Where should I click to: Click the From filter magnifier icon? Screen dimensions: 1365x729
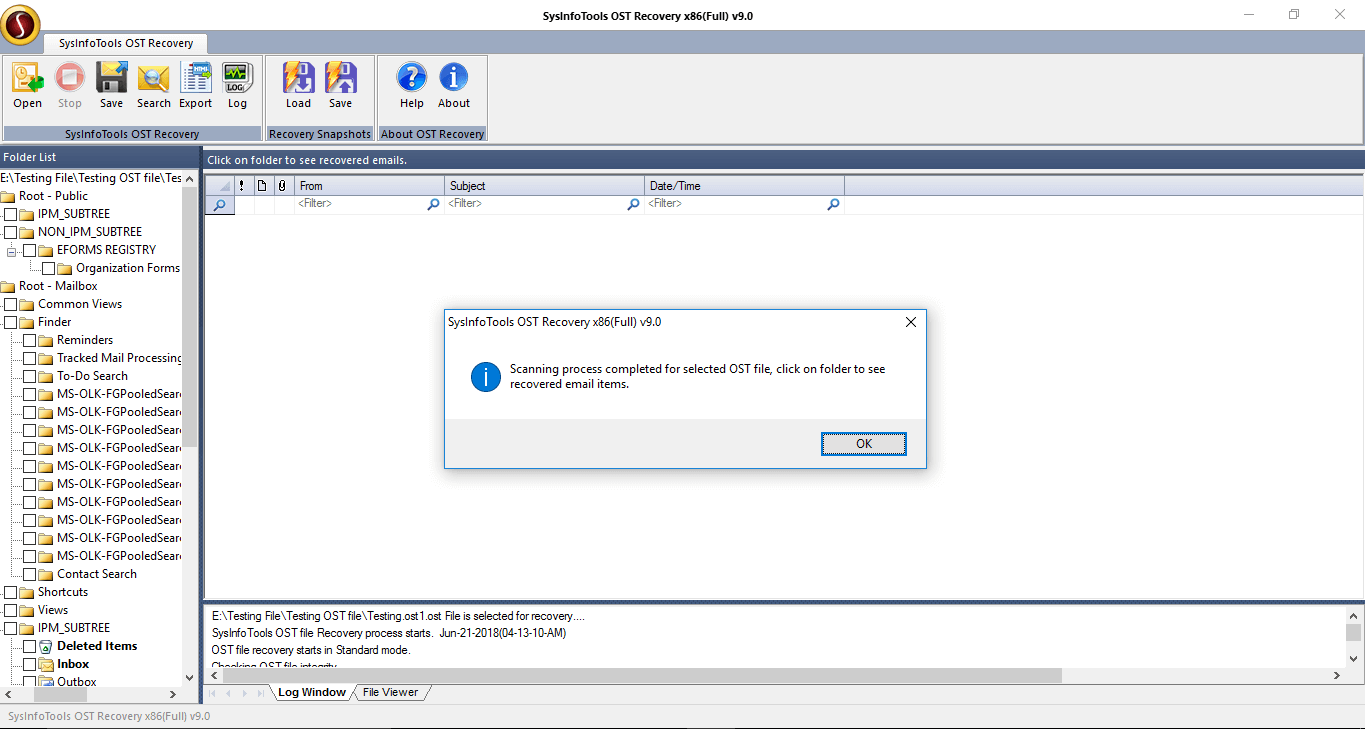[x=434, y=204]
